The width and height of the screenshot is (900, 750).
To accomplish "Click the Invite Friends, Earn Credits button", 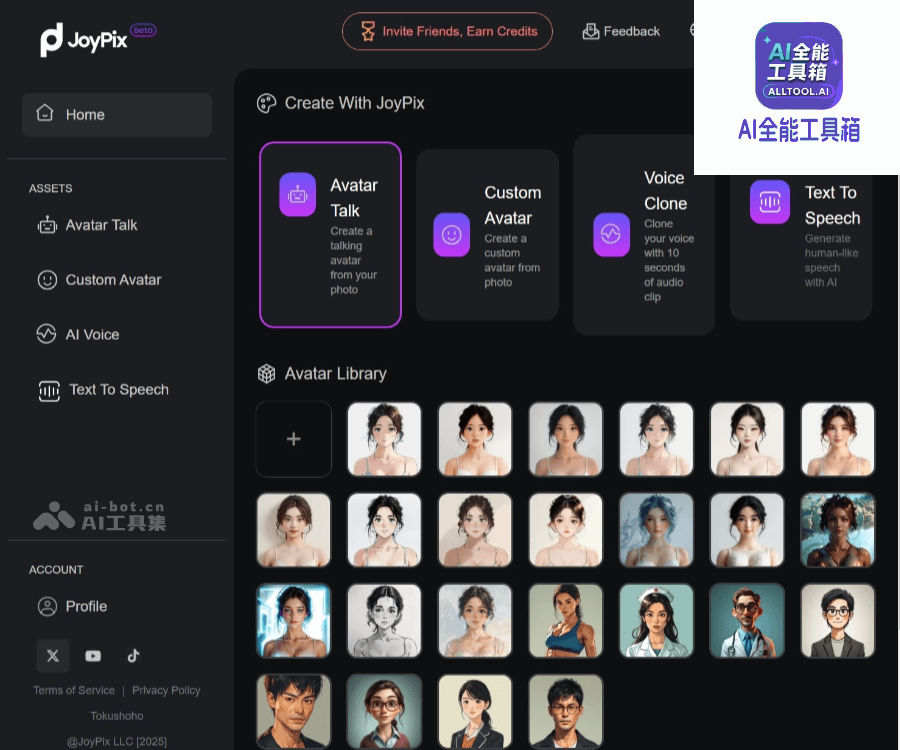I will [447, 31].
